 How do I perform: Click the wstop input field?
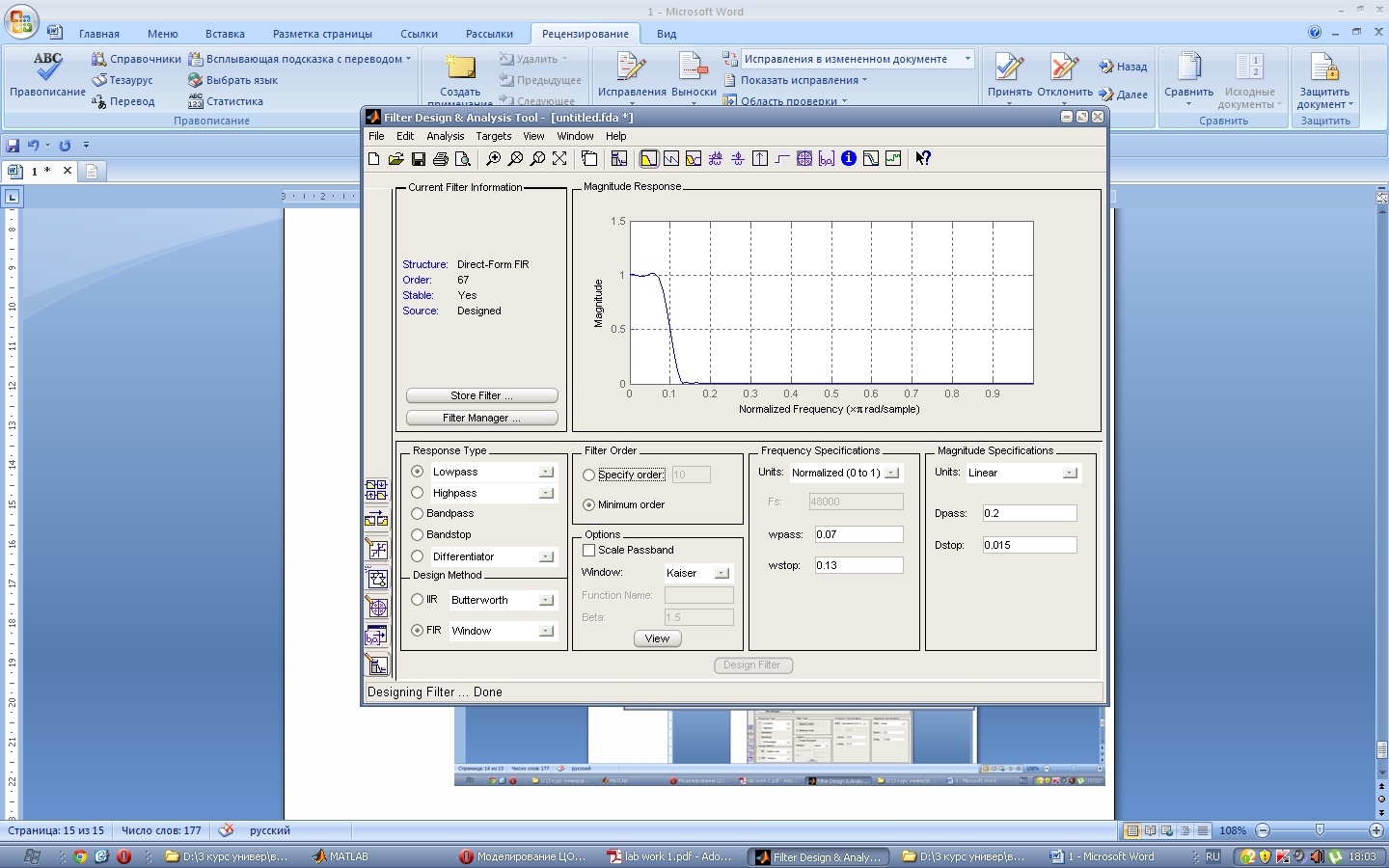[858, 565]
